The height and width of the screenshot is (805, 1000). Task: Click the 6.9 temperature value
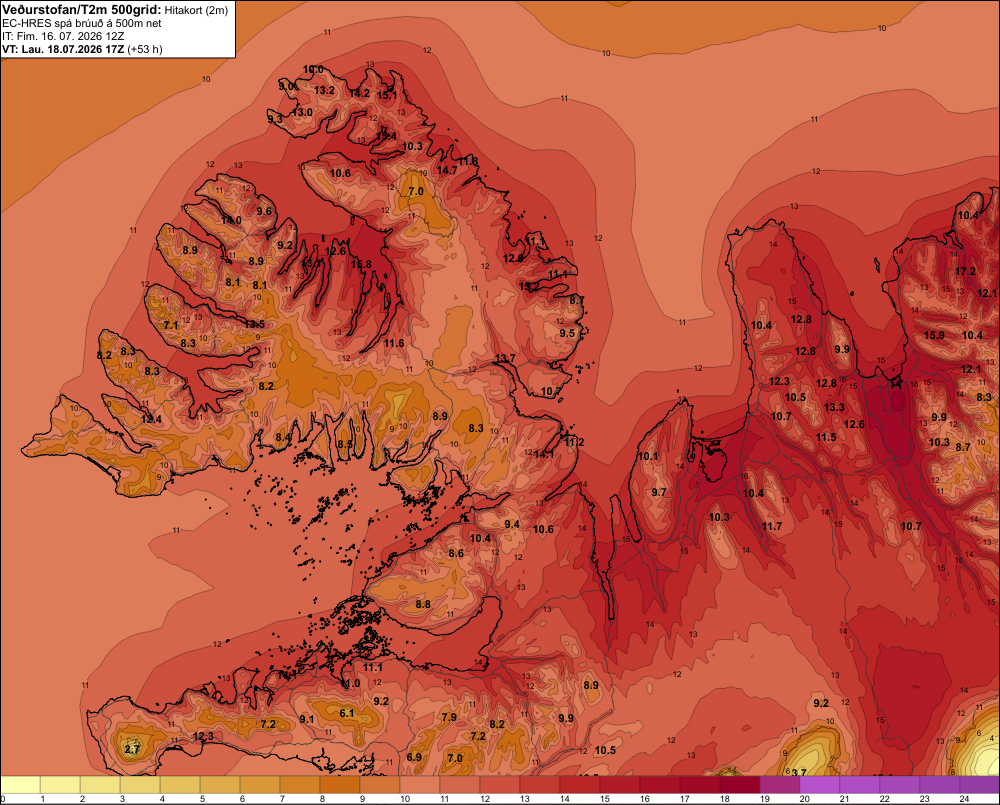tap(414, 757)
